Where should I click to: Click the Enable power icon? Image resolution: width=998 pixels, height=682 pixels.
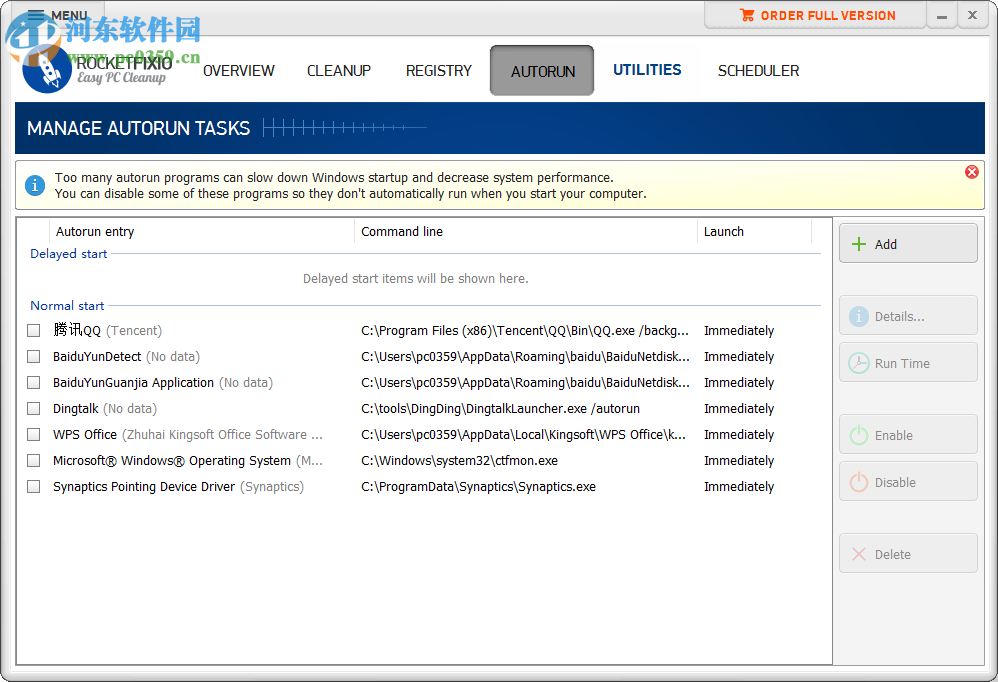click(859, 435)
